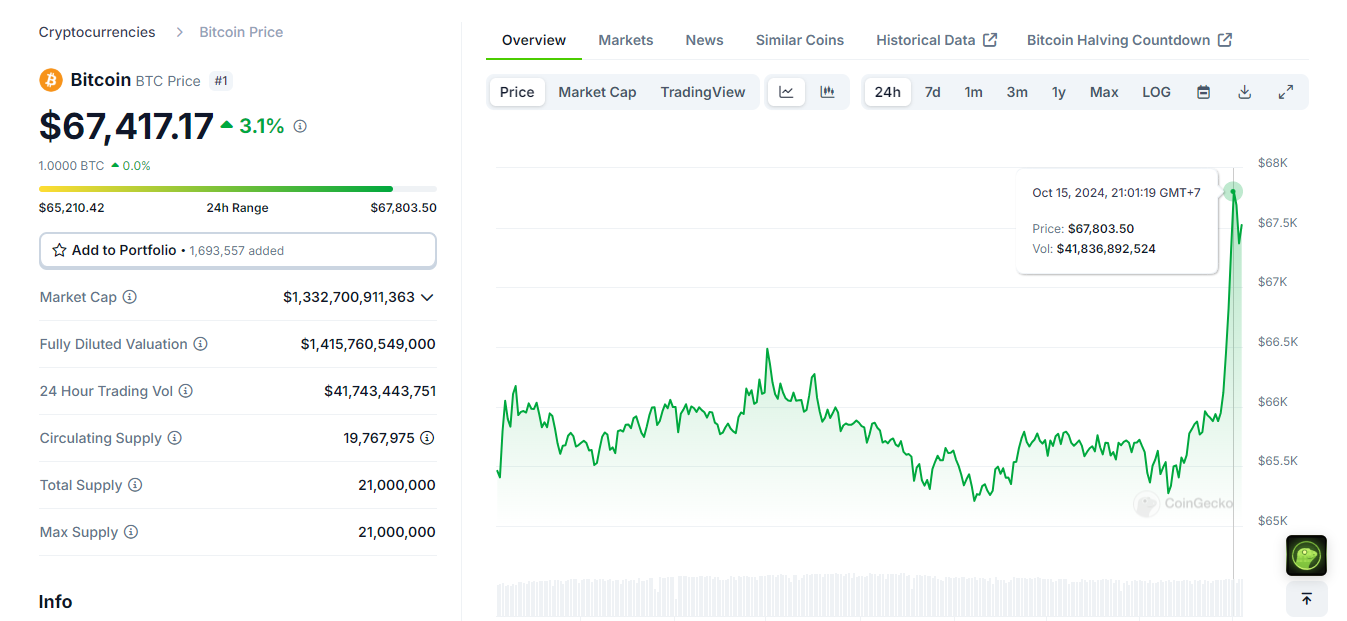Select the TradingView chart toggle
The width and height of the screenshot is (1347, 621).
click(703, 92)
